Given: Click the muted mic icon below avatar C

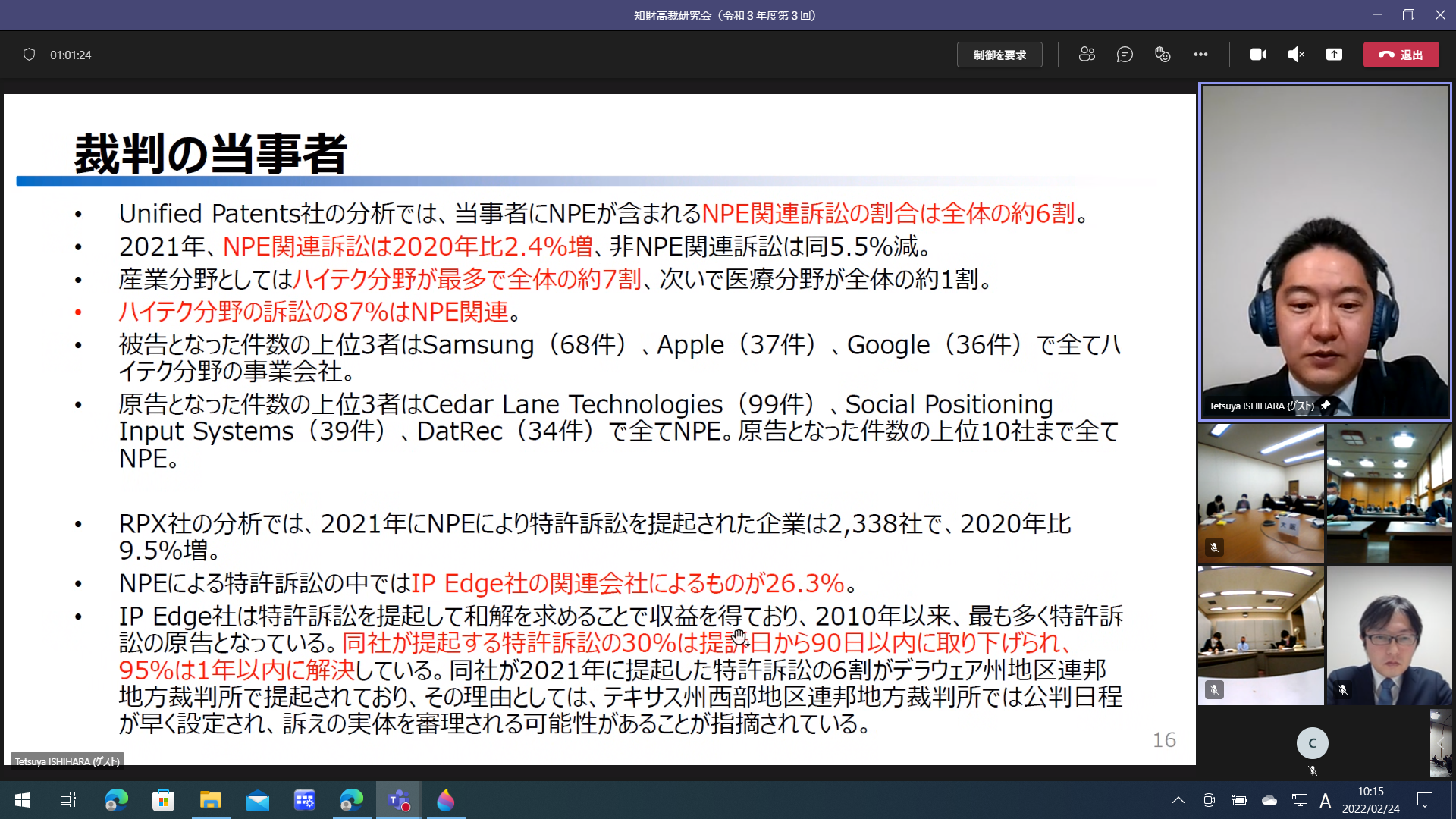Looking at the screenshot, I should (1313, 770).
